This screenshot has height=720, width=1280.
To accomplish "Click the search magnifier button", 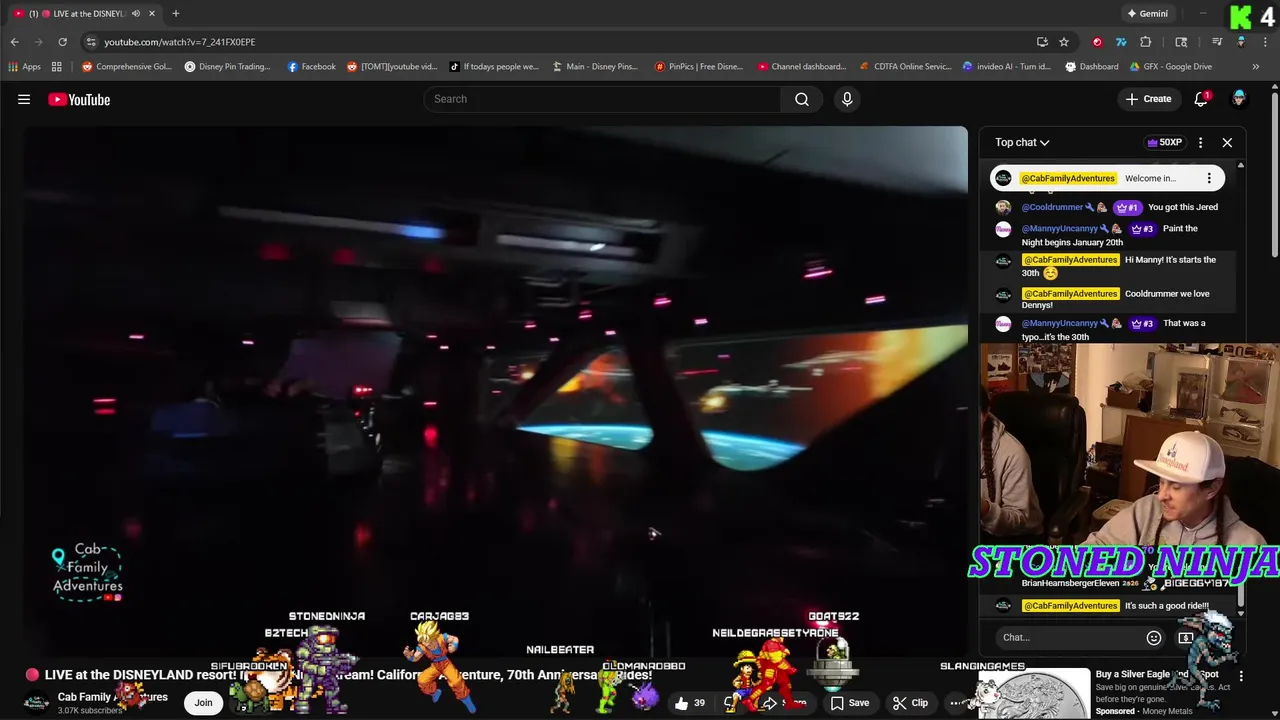I will [x=802, y=99].
